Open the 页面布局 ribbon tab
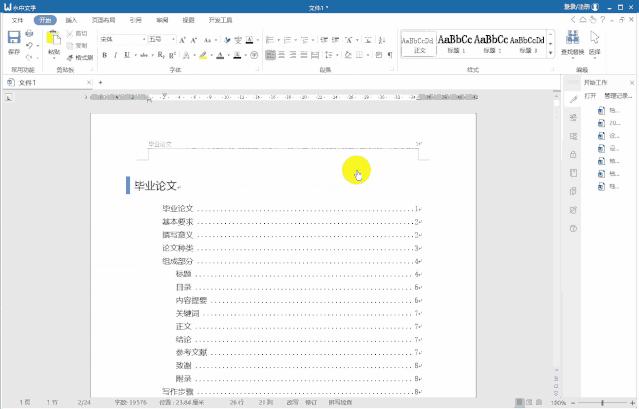The image size is (639, 409). pyautogui.click(x=103, y=20)
